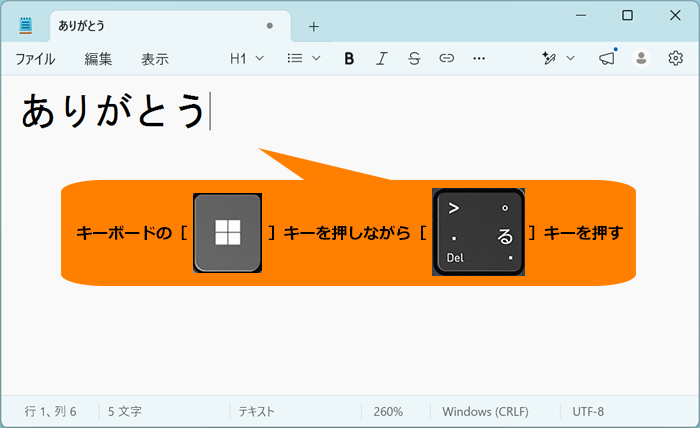The height and width of the screenshot is (428, 700).
Task: Select the ありがとう document tab
Action: point(170,26)
